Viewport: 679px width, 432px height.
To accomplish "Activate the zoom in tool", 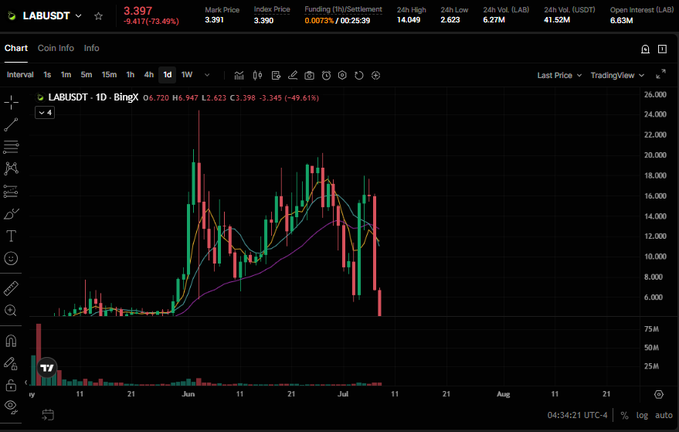I will pyautogui.click(x=11, y=310).
